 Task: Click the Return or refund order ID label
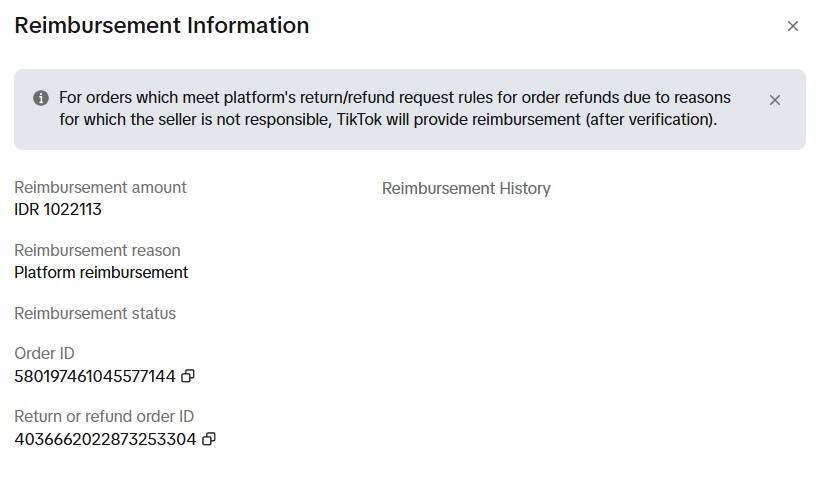[104, 416]
